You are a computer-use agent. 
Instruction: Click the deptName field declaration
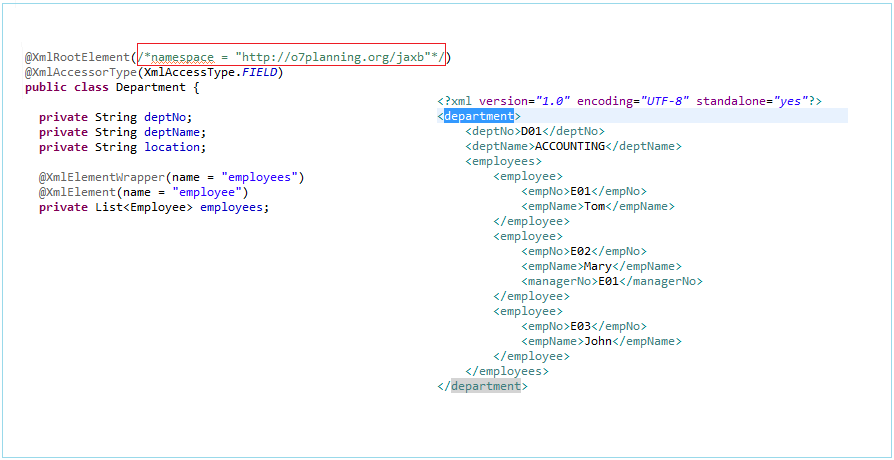(x=123, y=132)
